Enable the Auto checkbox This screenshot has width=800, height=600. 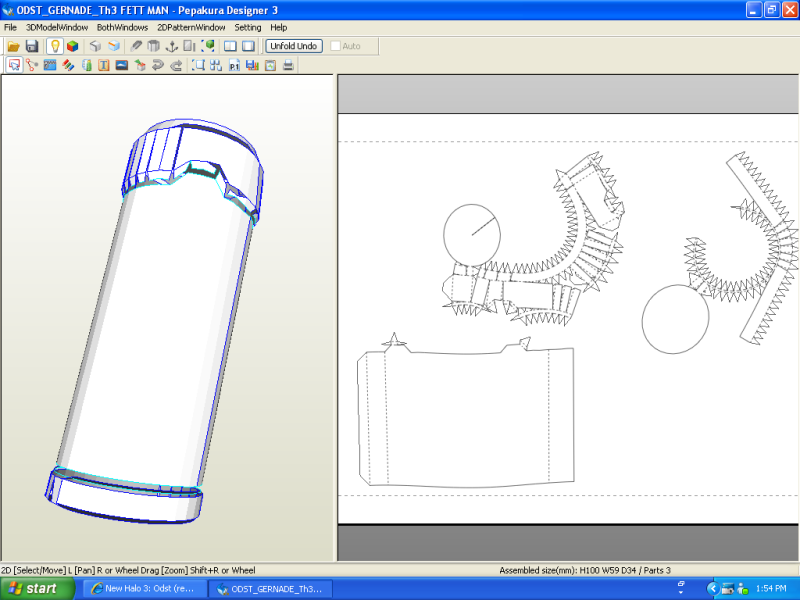tap(336, 46)
